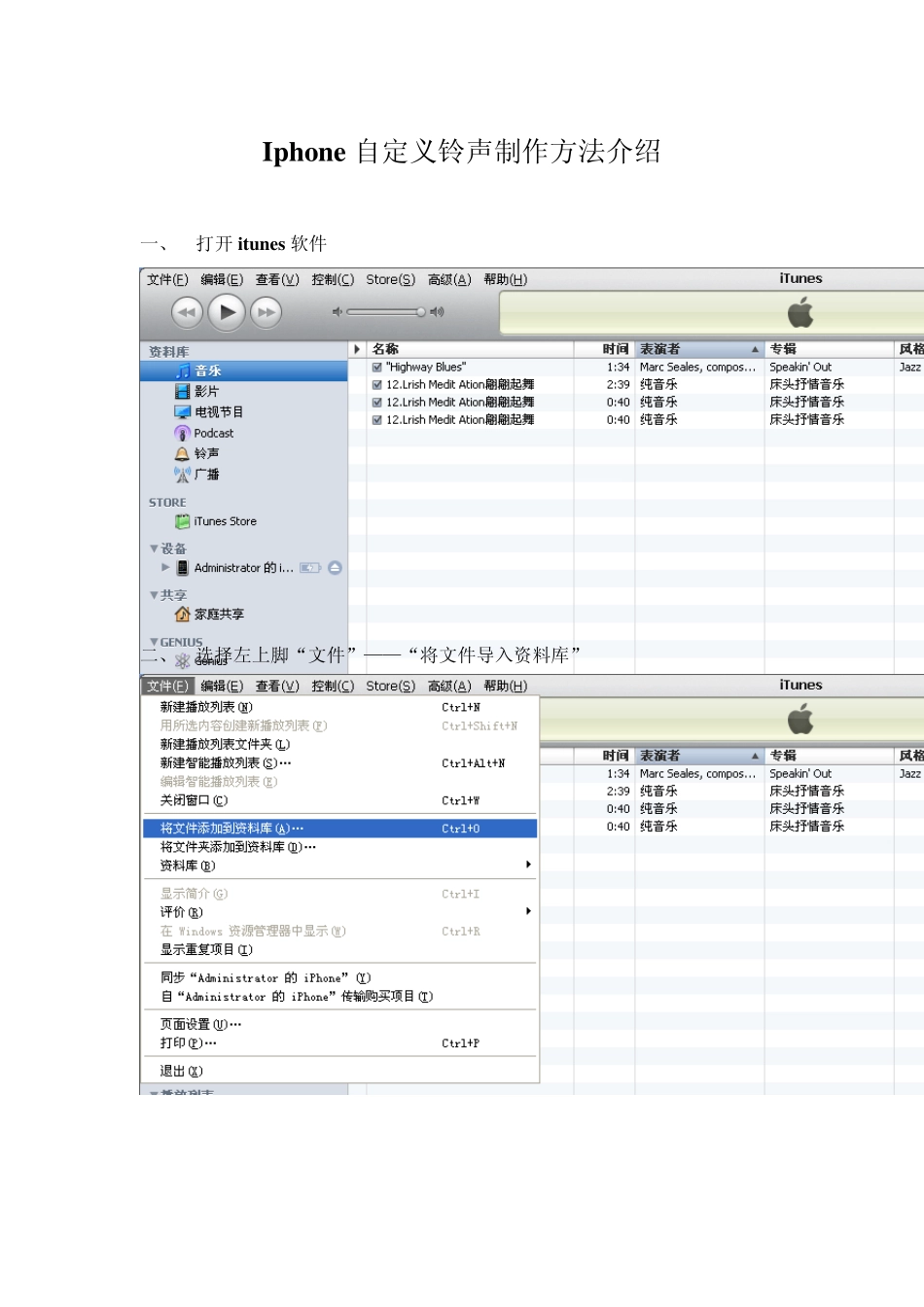Image resolution: width=924 pixels, height=1307 pixels.
Task: Open 文件(F) menu in upper iTunes
Action: [x=167, y=280]
